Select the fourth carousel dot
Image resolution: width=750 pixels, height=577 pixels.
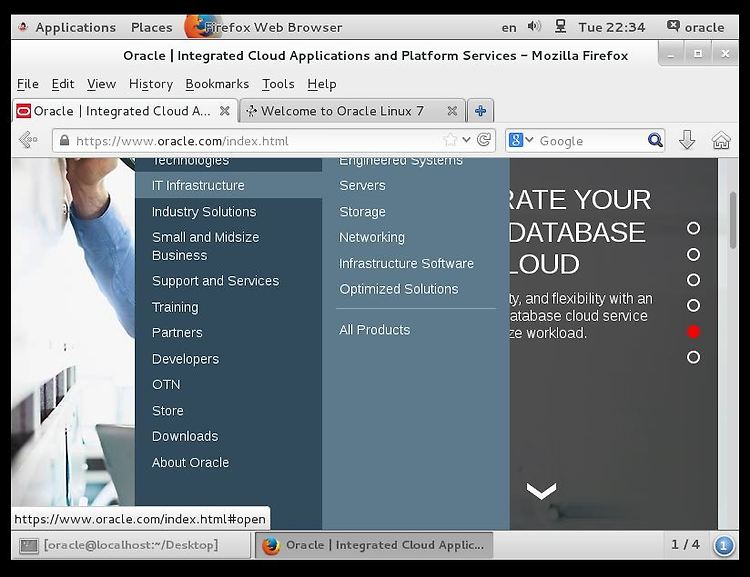point(693,305)
